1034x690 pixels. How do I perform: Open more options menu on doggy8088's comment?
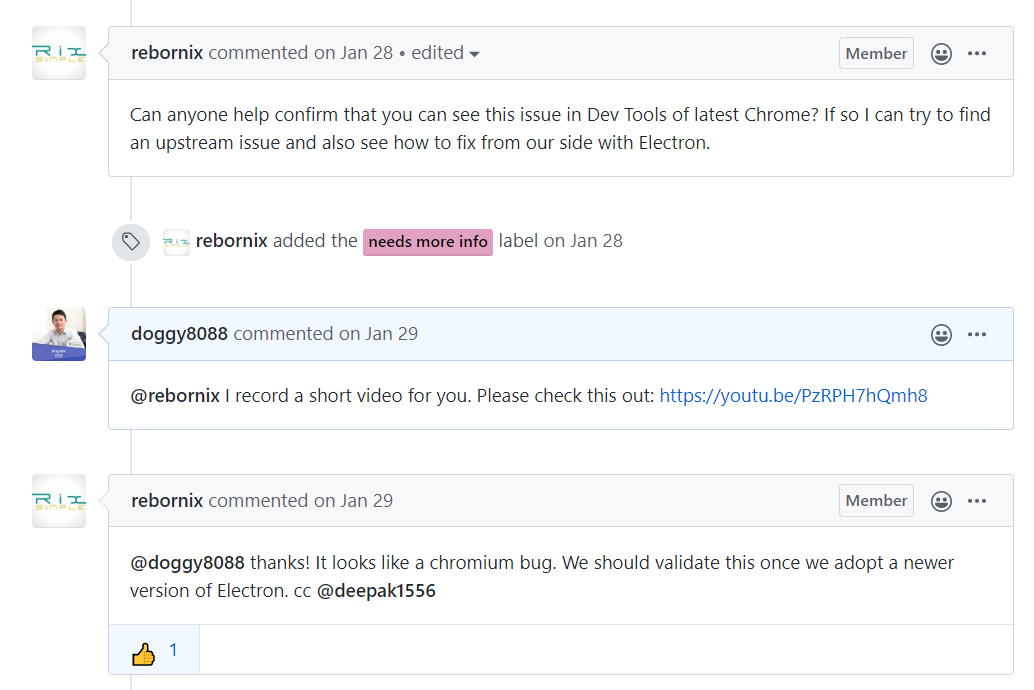coord(977,334)
